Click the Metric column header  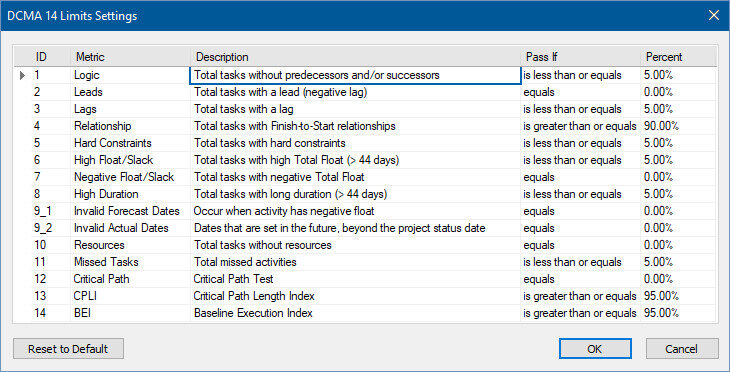pos(130,57)
